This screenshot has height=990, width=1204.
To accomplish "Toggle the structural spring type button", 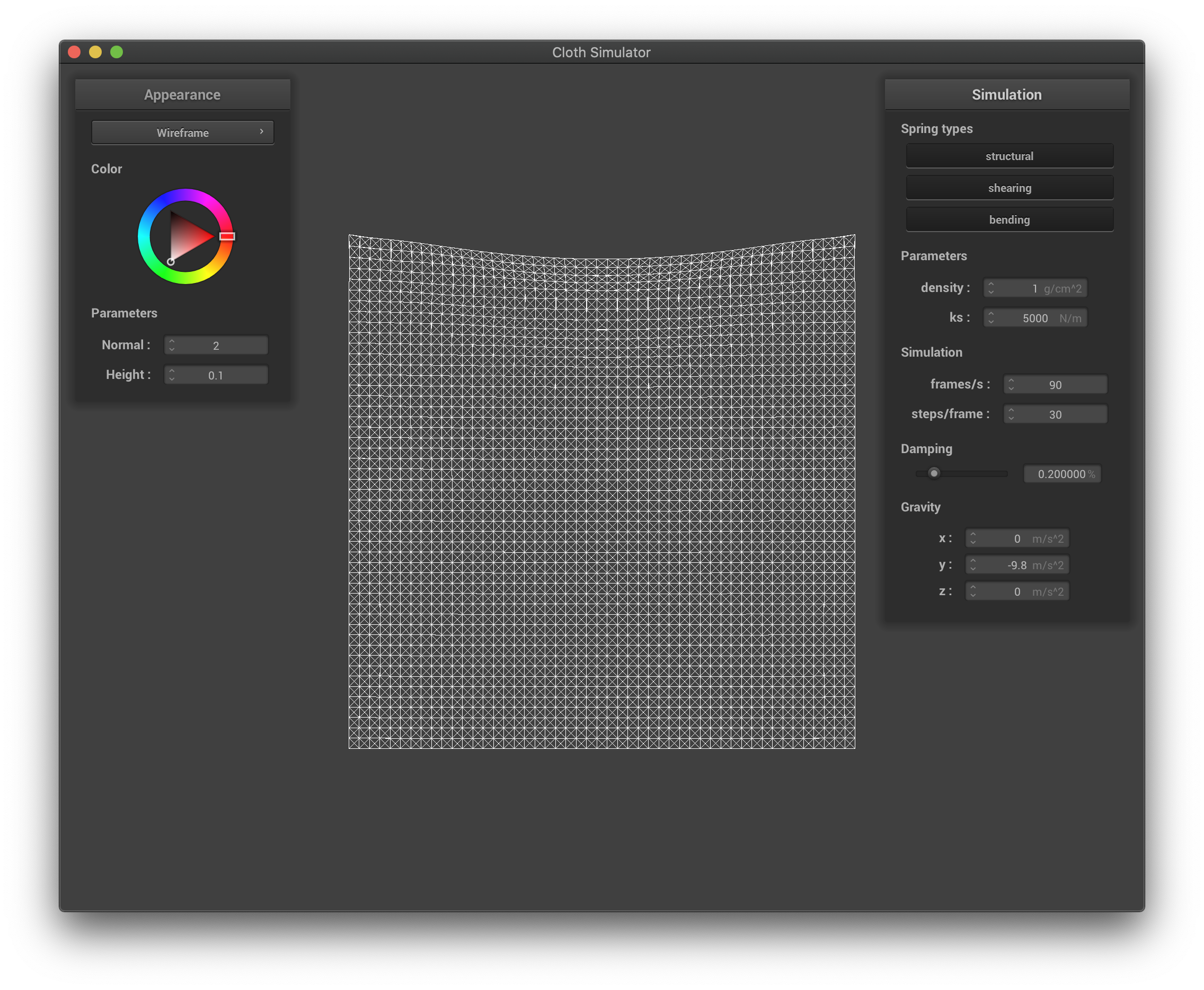I will click(1009, 156).
